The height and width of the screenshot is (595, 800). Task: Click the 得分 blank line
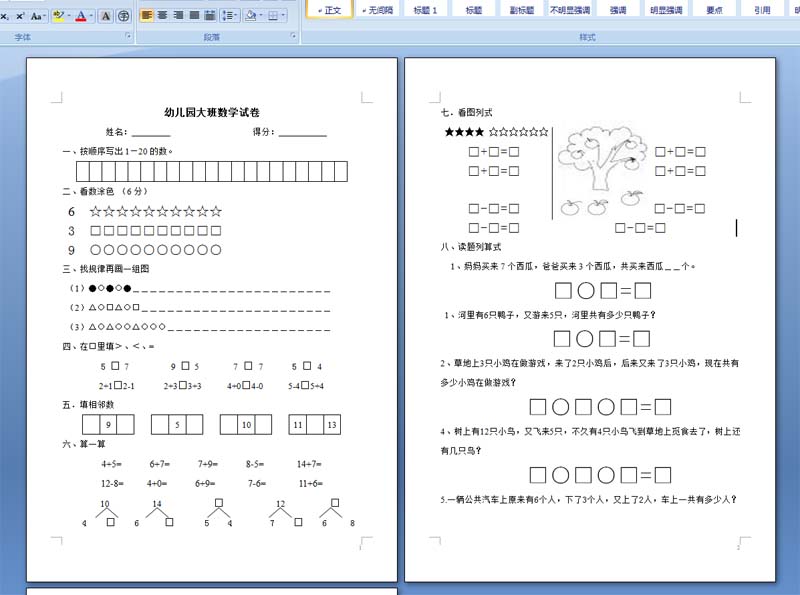click(303, 133)
